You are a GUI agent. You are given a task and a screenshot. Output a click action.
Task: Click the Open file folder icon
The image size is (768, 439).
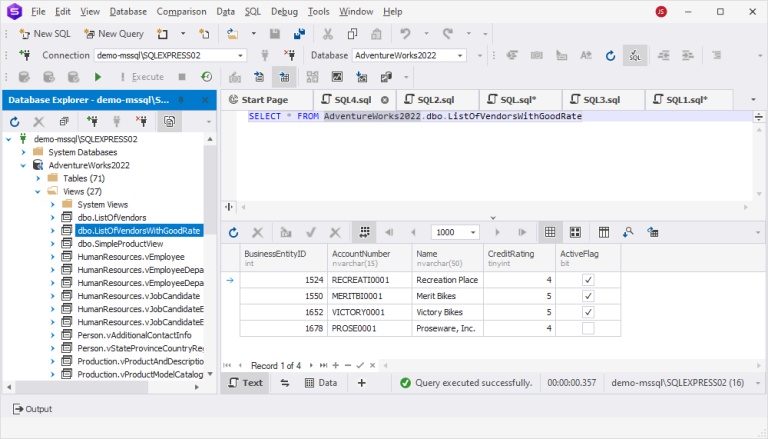point(232,34)
